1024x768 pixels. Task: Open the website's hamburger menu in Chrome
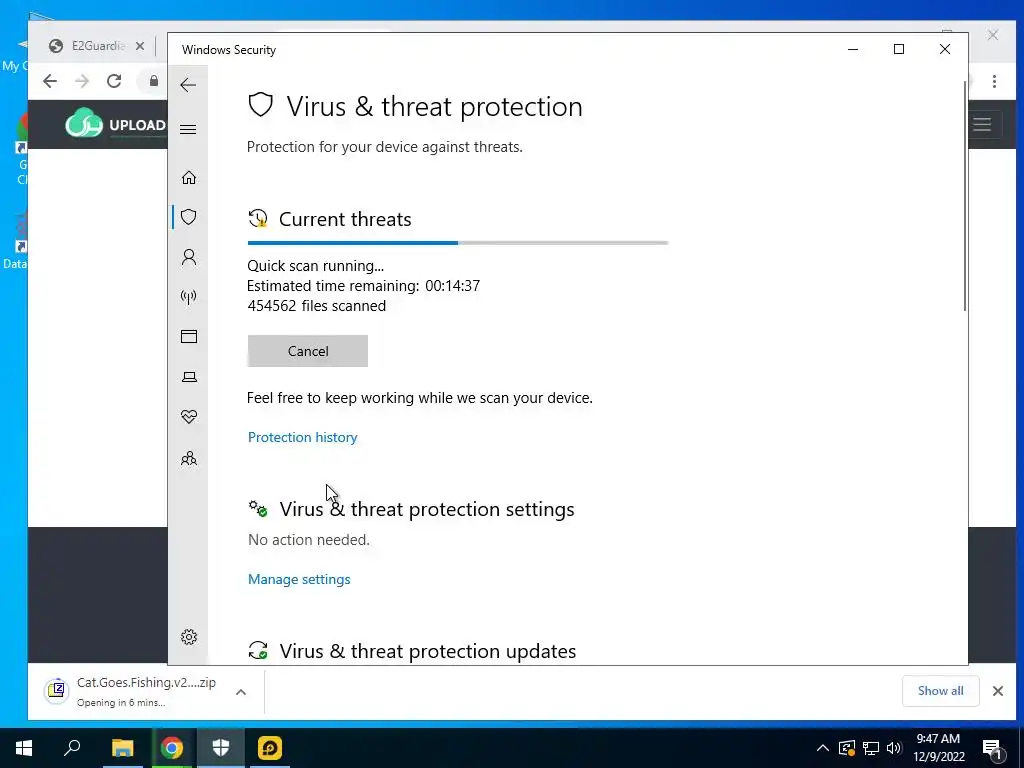[982, 124]
